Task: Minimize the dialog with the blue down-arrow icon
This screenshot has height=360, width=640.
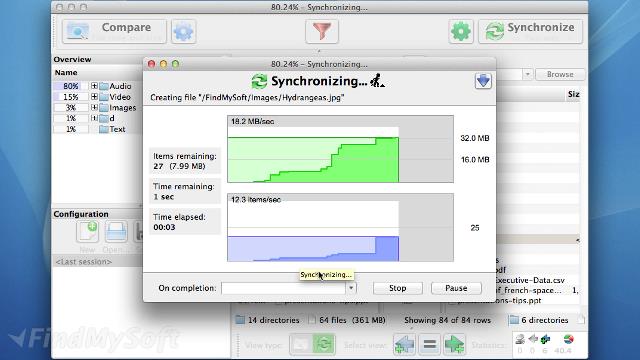Action: (x=483, y=81)
